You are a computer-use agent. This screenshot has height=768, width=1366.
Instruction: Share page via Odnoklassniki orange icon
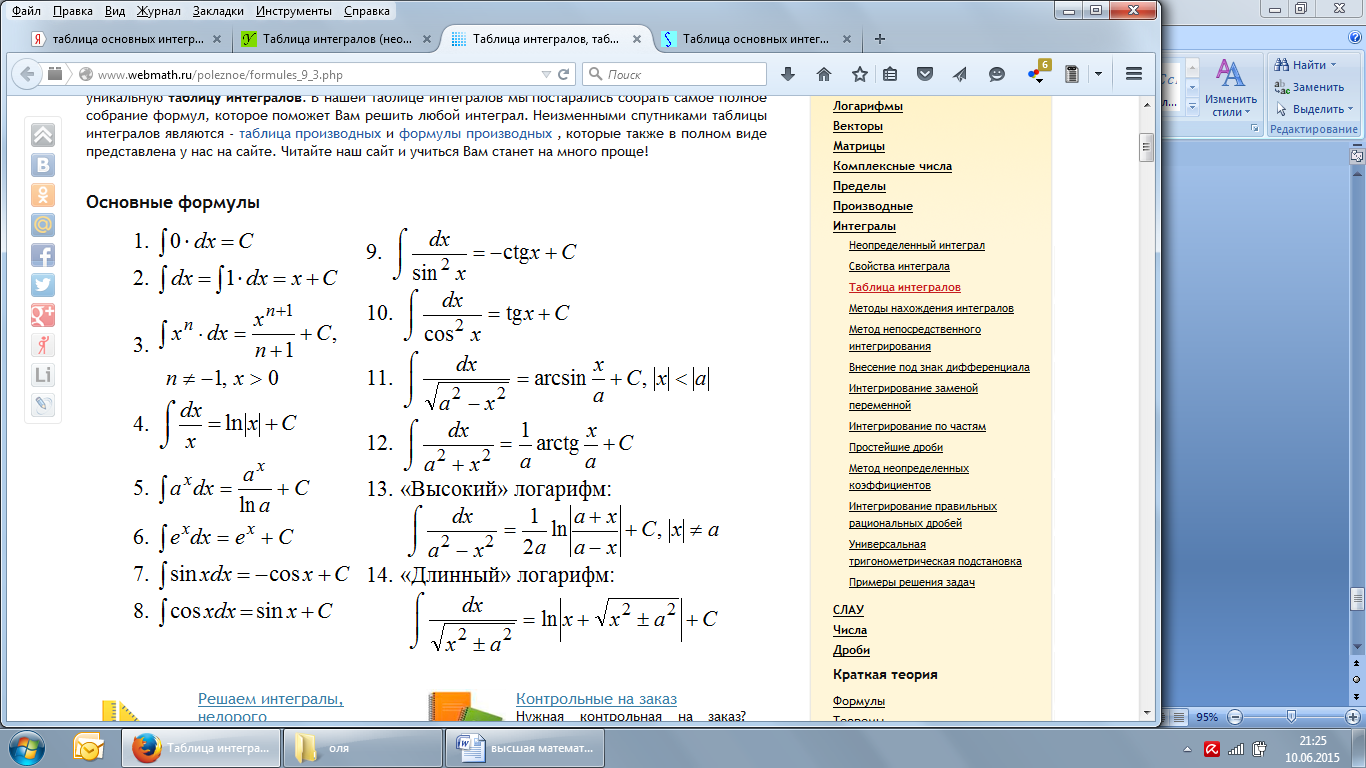tap(43, 195)
